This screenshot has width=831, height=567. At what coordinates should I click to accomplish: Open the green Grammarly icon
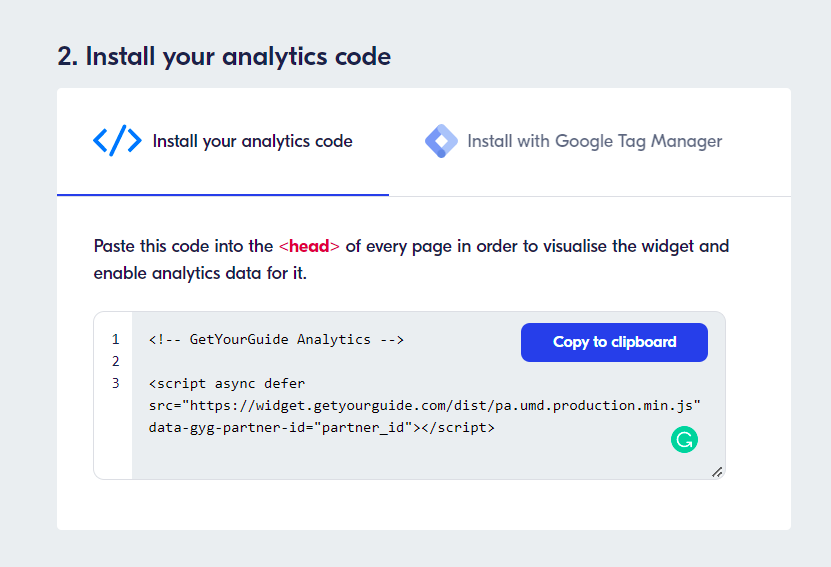click(684, 440)
